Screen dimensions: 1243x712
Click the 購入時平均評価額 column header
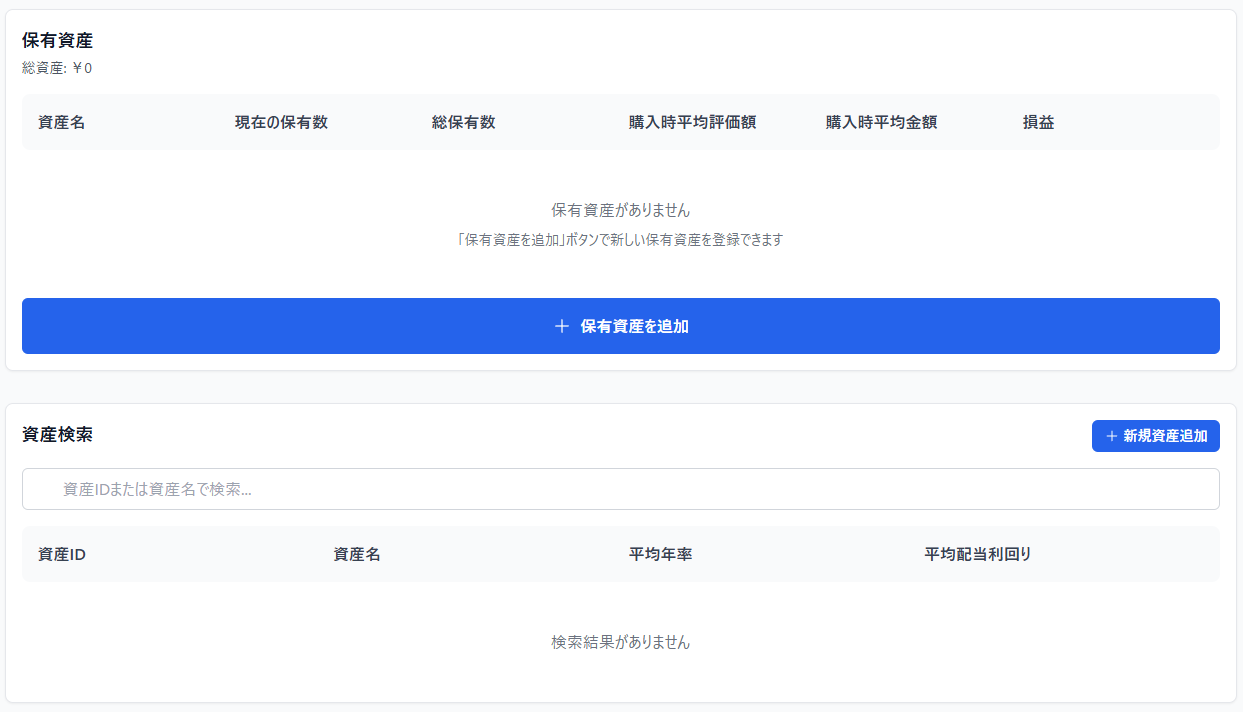692,122
